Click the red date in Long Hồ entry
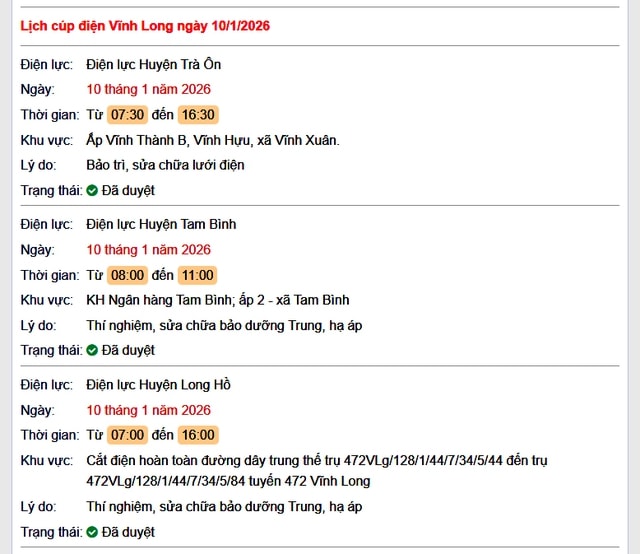The height and width of the screenshot is (554, 640). tap(148, 409)
